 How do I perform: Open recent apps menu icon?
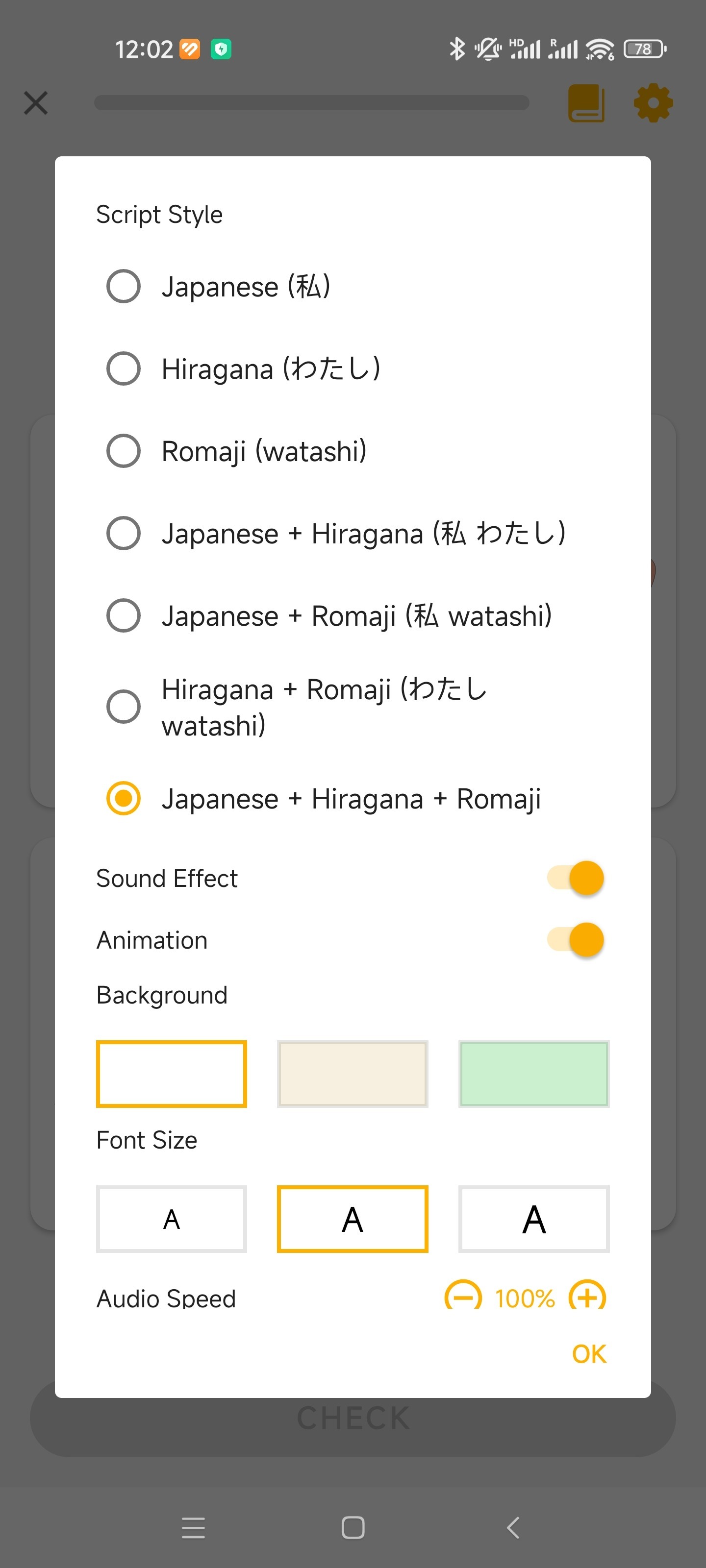click(x=193, y=1527)
